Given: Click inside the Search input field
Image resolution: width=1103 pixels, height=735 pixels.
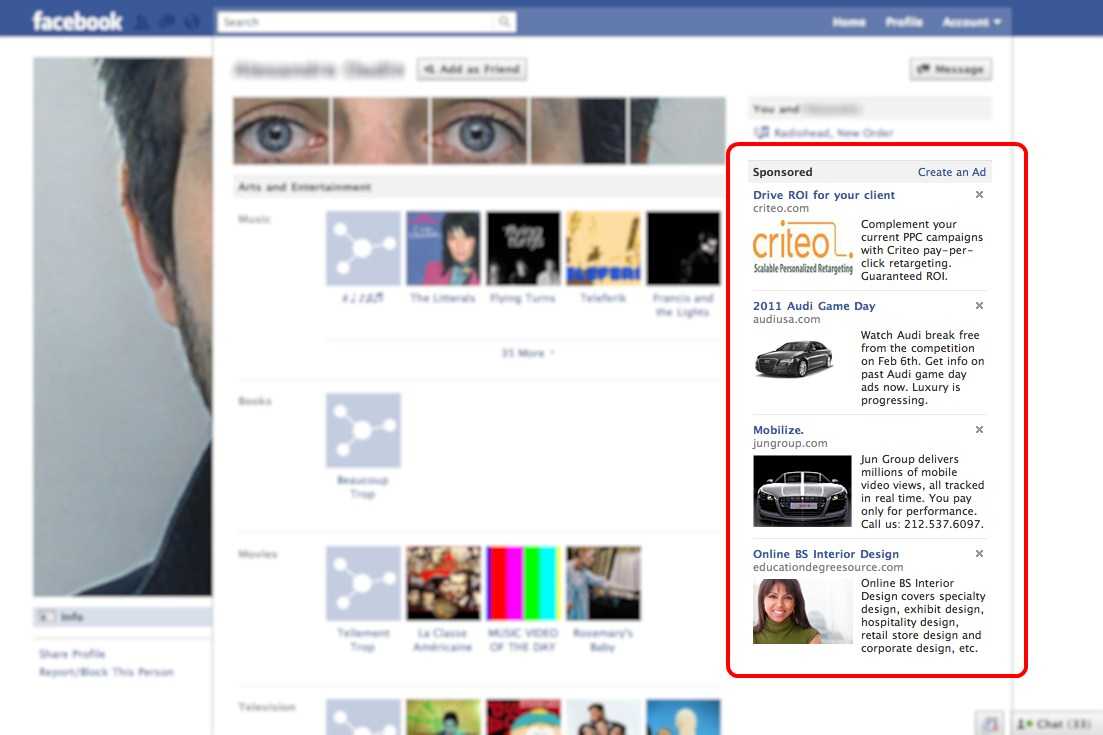Looking at the screenshot, I should tap(360, 21).
